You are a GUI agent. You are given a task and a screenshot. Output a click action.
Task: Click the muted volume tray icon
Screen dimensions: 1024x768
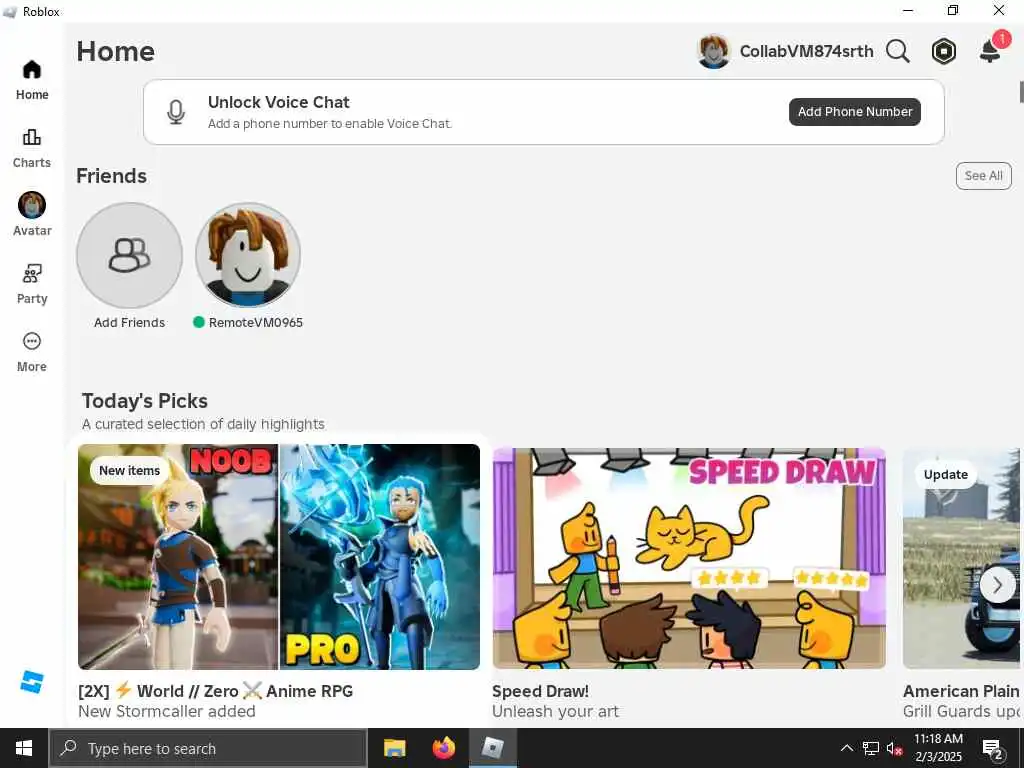[x=894, y=748]
